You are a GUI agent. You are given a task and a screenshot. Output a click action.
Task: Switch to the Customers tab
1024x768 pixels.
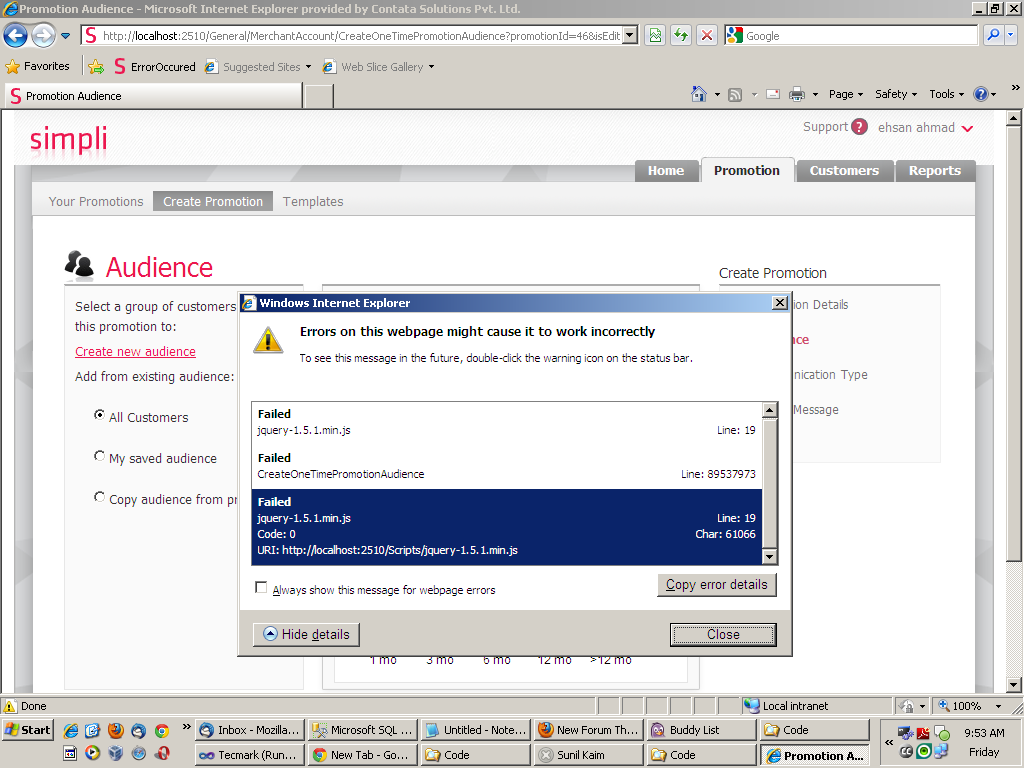point(844,170)
